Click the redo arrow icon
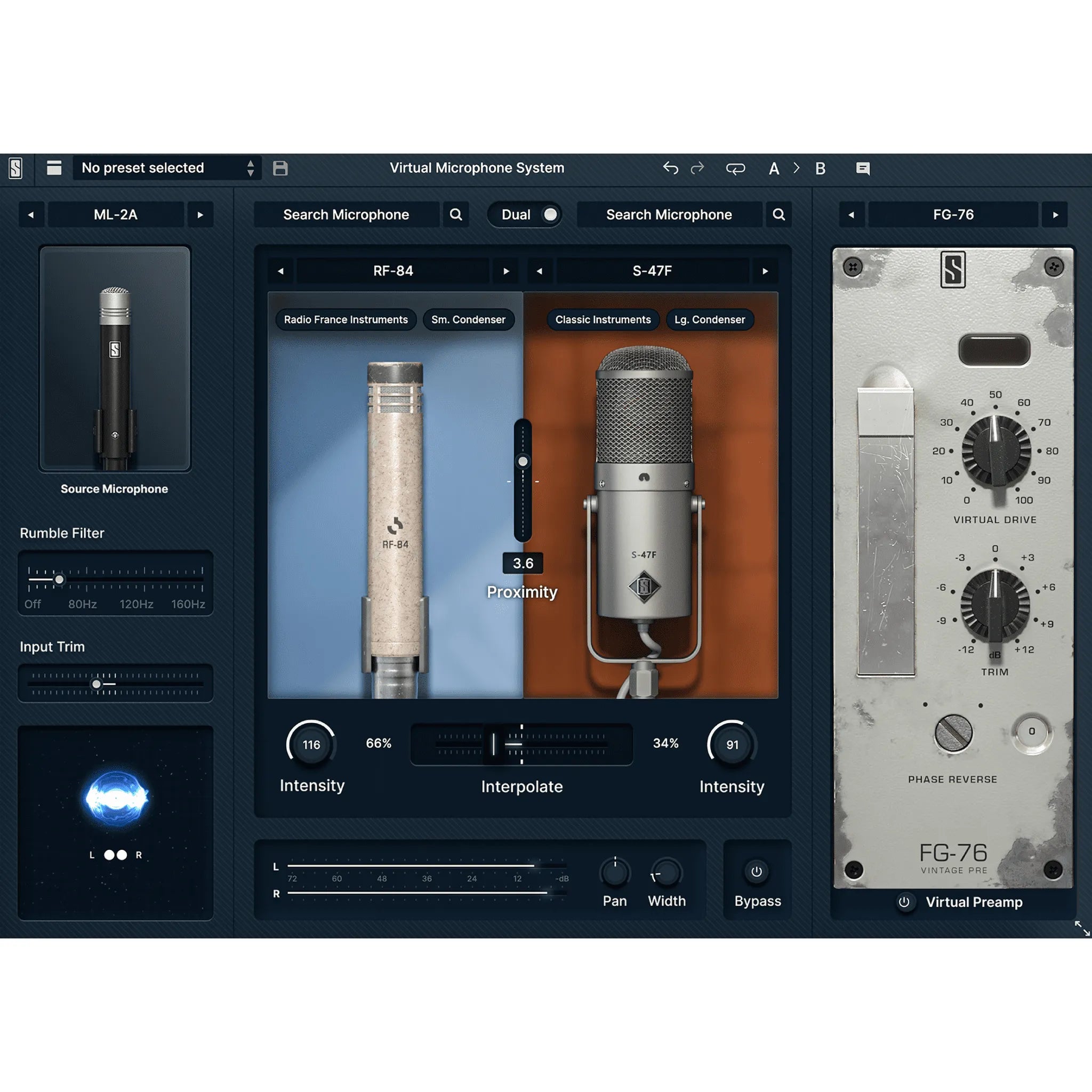The image size is (1092, 1092). [697, 168]
